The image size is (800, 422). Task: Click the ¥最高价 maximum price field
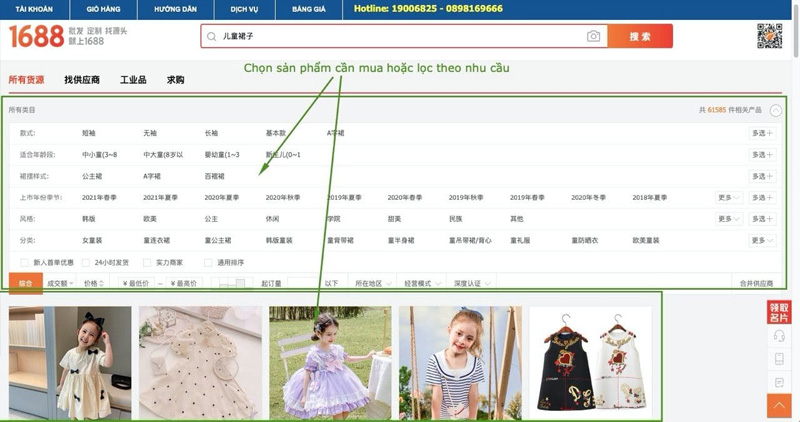coord(184,283)
